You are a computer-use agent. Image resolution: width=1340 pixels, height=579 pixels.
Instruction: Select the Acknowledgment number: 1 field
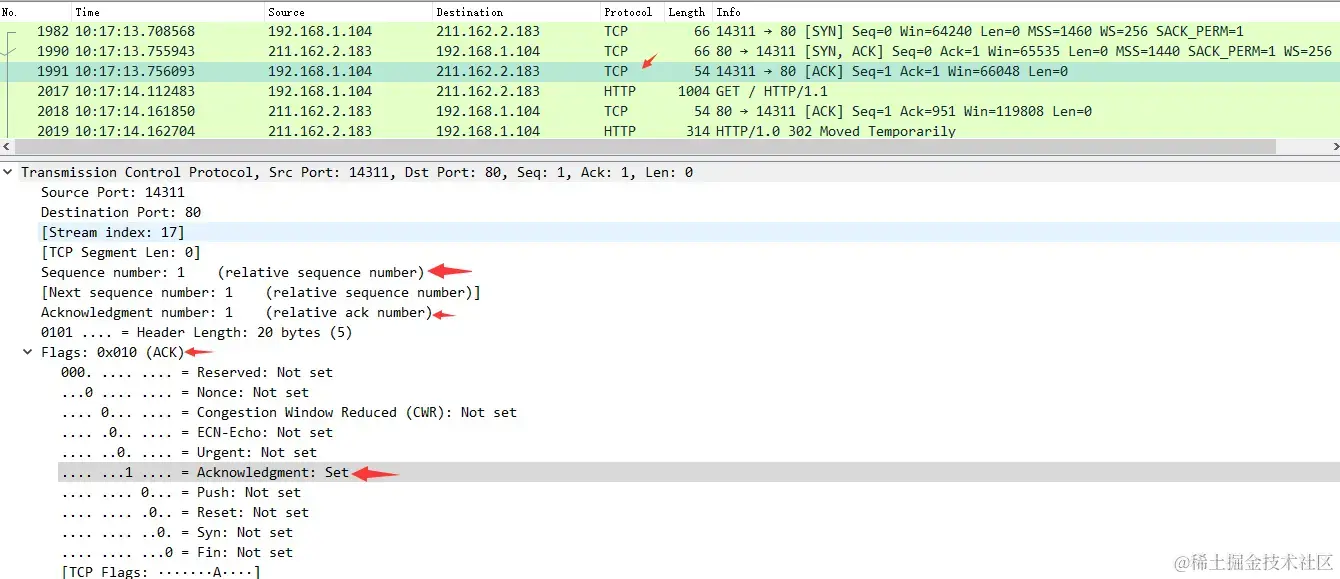click(236, 312)
